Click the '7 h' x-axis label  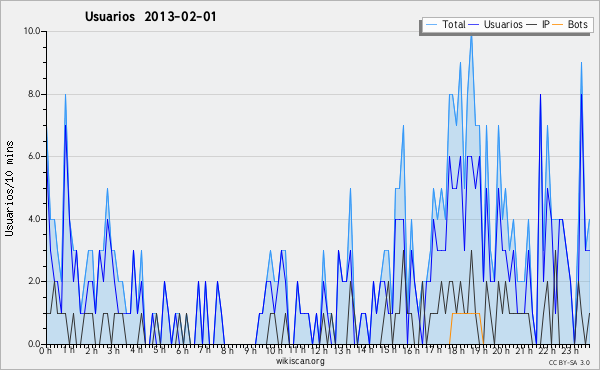pos(204,350)
